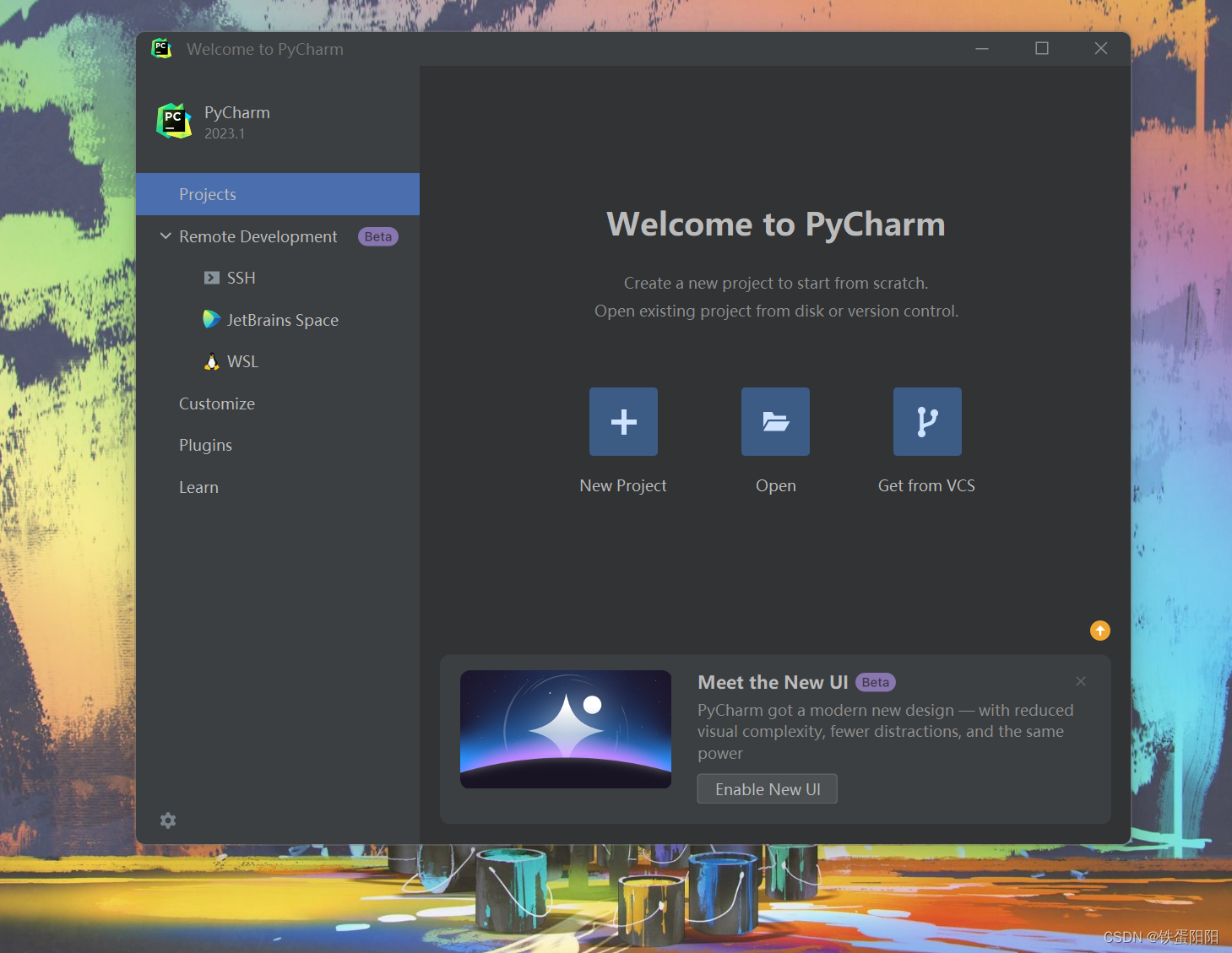Switch to the Customize tab
Viewport: 1232px width, 953px height.
(x=278, y=403)
